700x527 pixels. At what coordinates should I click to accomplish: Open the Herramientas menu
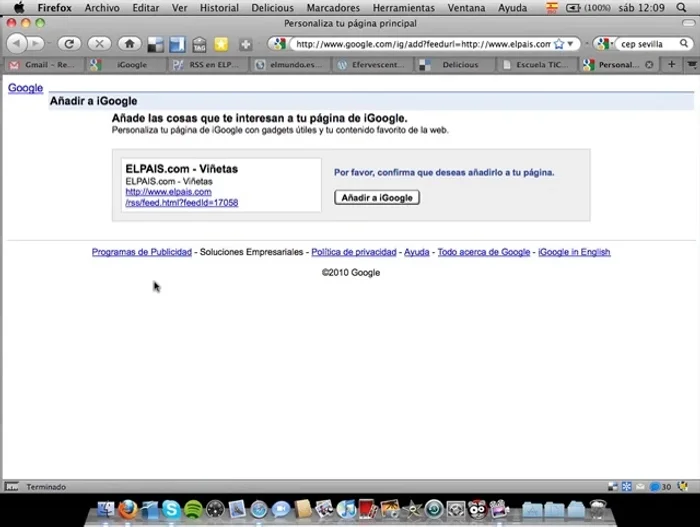coord(404,8)
